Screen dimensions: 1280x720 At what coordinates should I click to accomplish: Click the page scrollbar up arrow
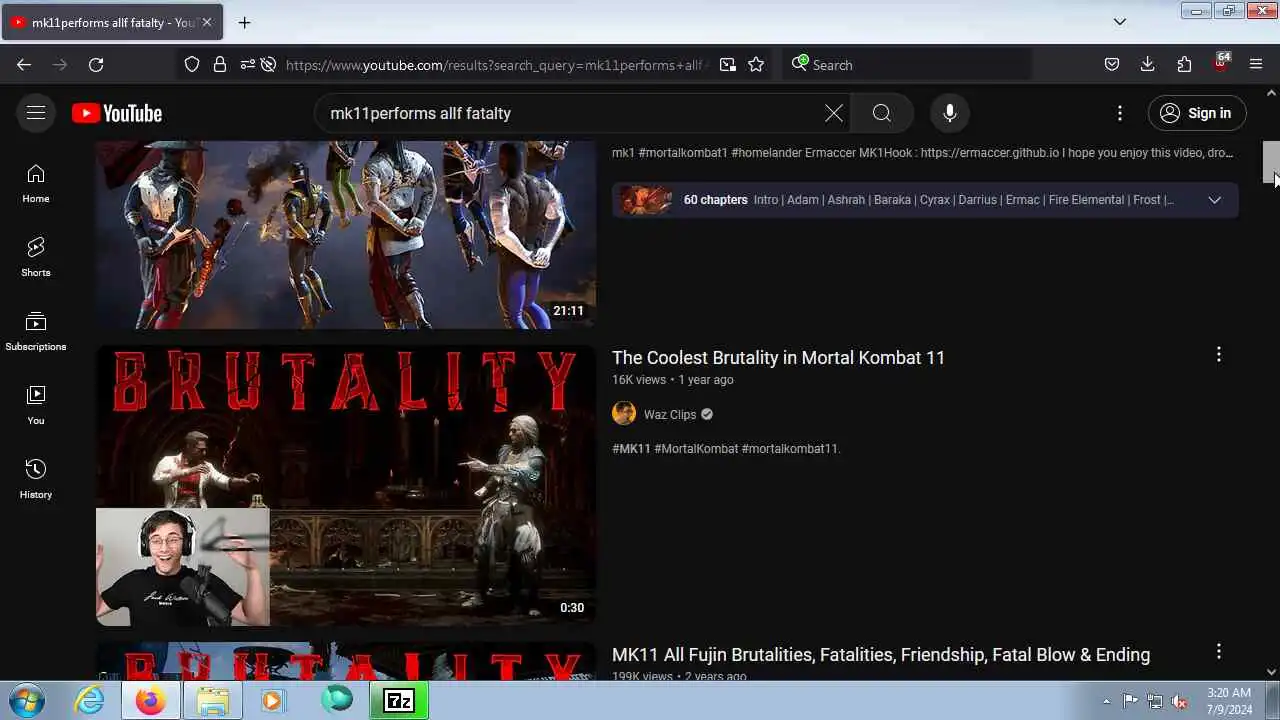1271,93
